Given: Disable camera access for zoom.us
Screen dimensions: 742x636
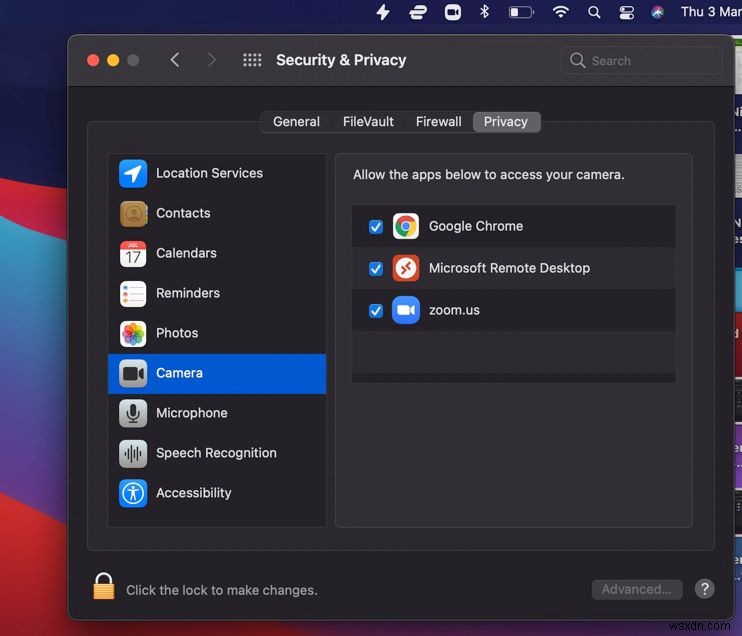Looking at the screenshot, I should [x=376, y=311].
